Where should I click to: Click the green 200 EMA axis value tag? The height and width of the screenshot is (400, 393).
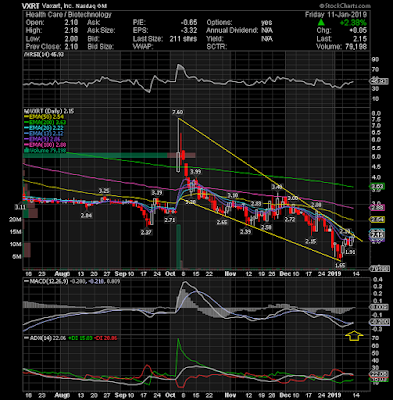378,186
